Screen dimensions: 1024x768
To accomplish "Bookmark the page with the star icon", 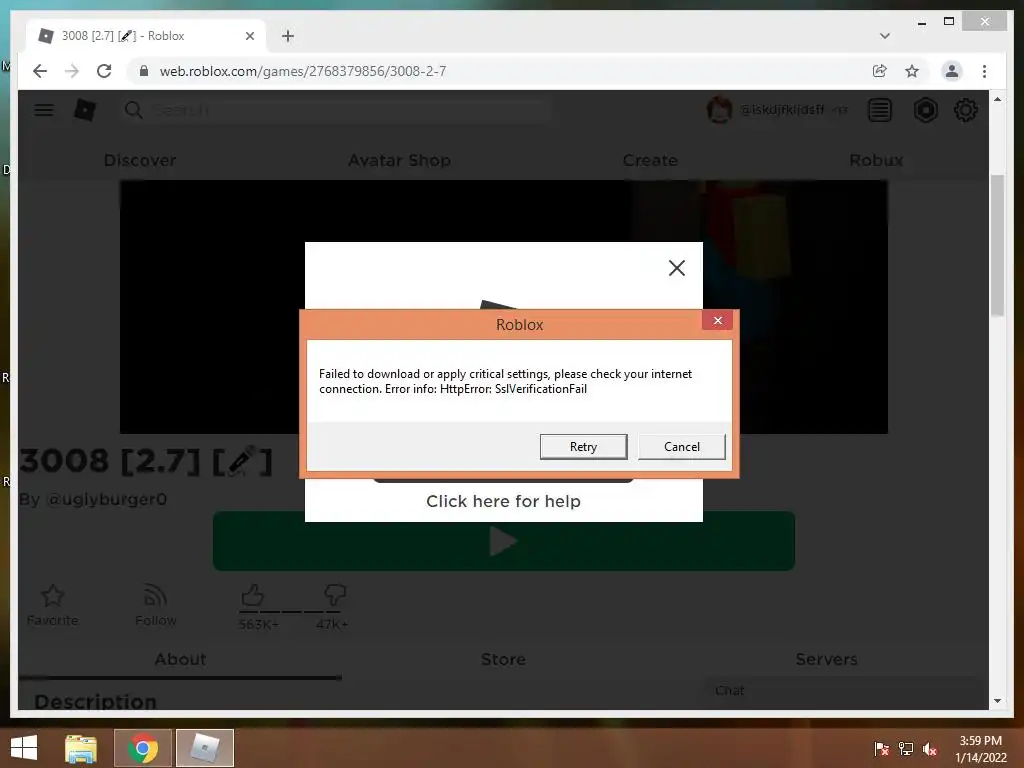I will pos(912,71).
